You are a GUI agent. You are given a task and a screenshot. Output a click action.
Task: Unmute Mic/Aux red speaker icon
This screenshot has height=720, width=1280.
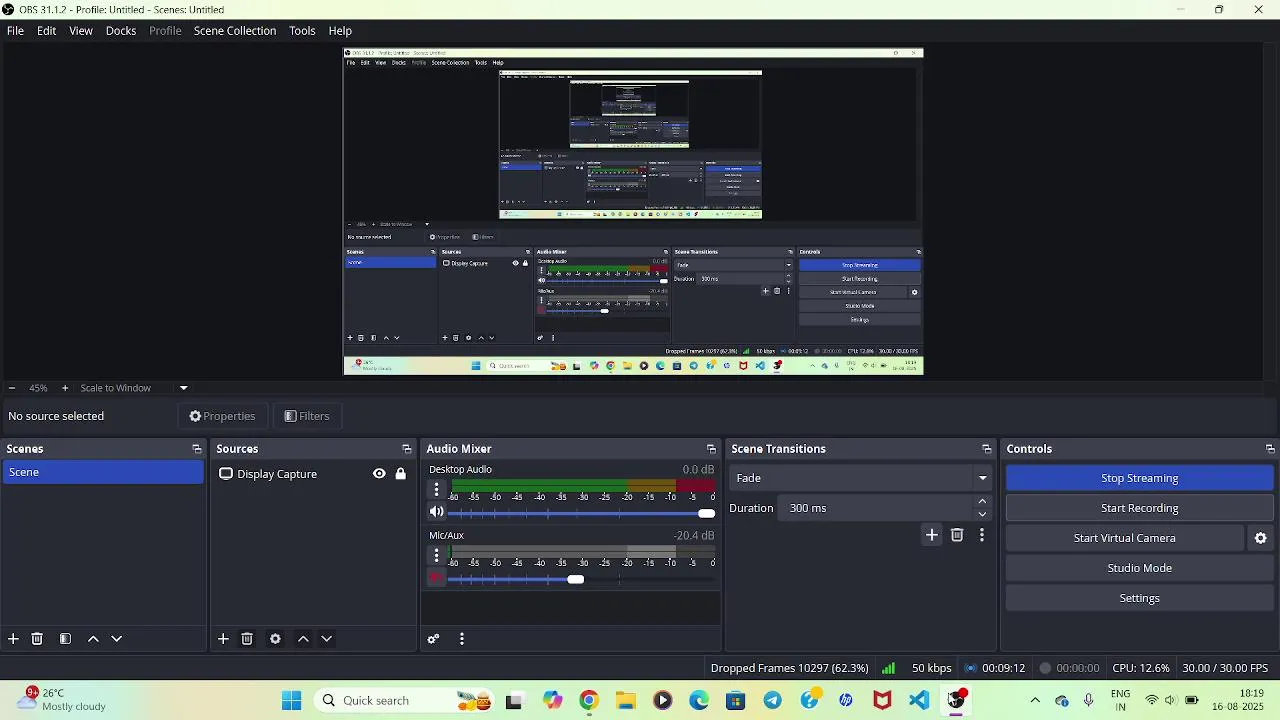(x=436, y=578)
